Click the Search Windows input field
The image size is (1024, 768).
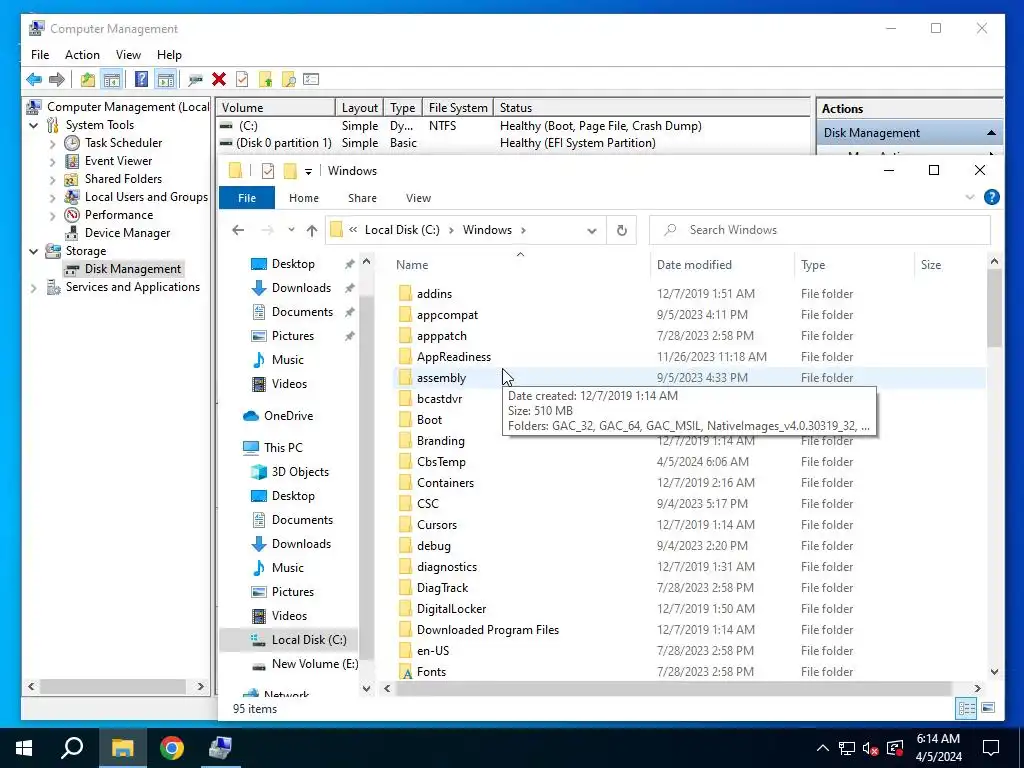820,230
